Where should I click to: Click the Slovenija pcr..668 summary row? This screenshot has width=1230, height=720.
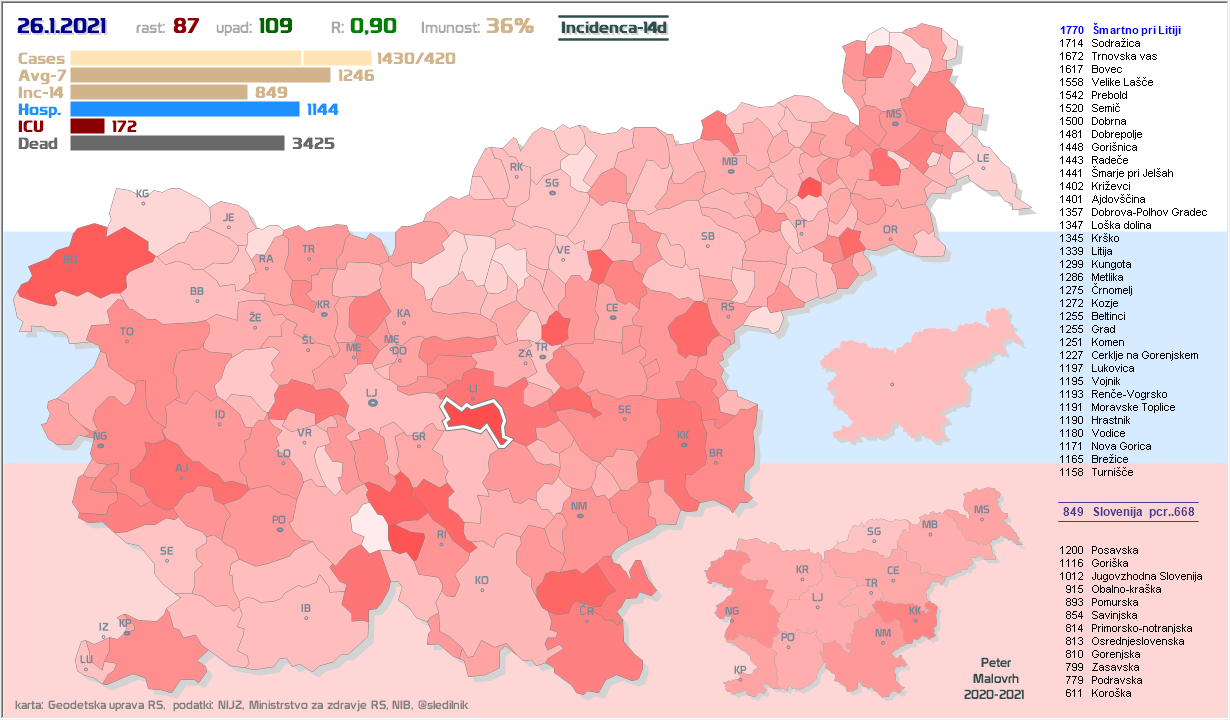click(x=1128, y=512)
